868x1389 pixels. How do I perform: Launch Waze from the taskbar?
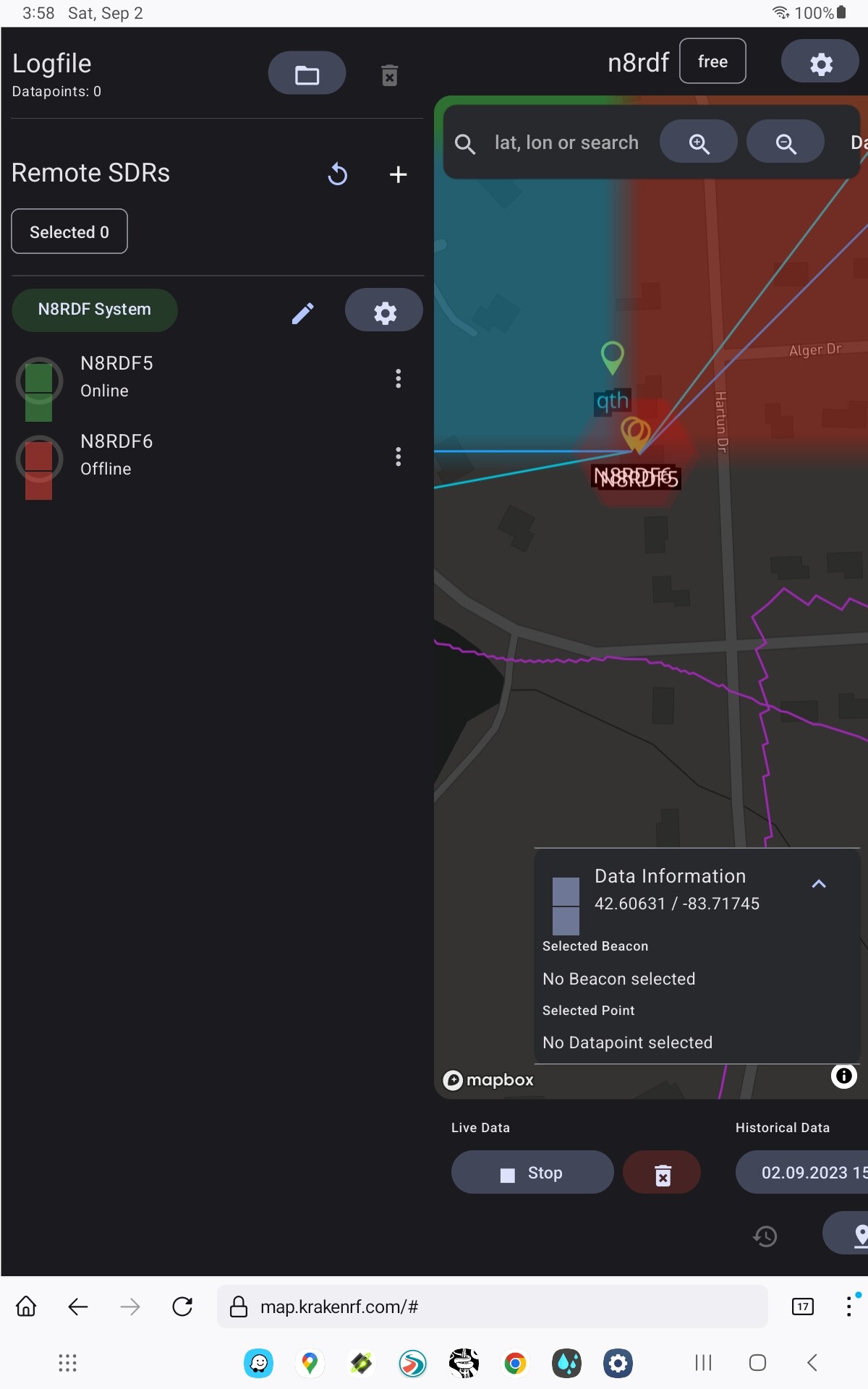[258, 1364]
